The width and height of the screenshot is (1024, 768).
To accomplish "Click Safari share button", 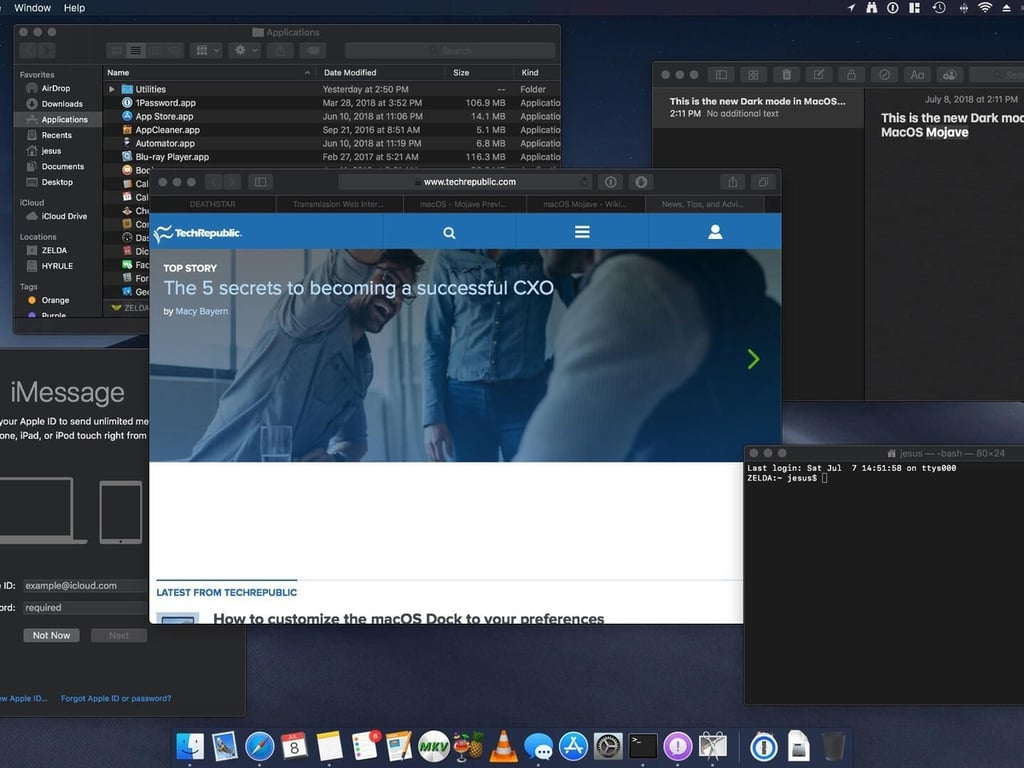I will click(x=733, y=182).
